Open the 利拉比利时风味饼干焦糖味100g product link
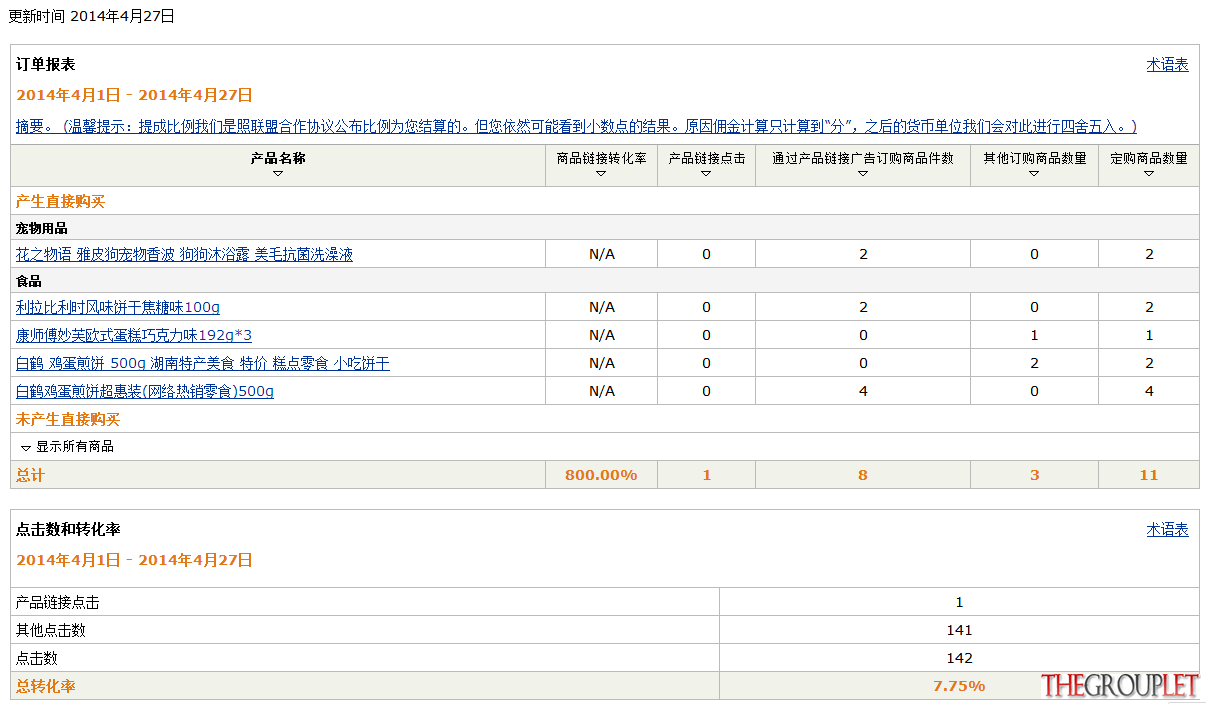1206x704 pixels. click(x=118, y=307)
